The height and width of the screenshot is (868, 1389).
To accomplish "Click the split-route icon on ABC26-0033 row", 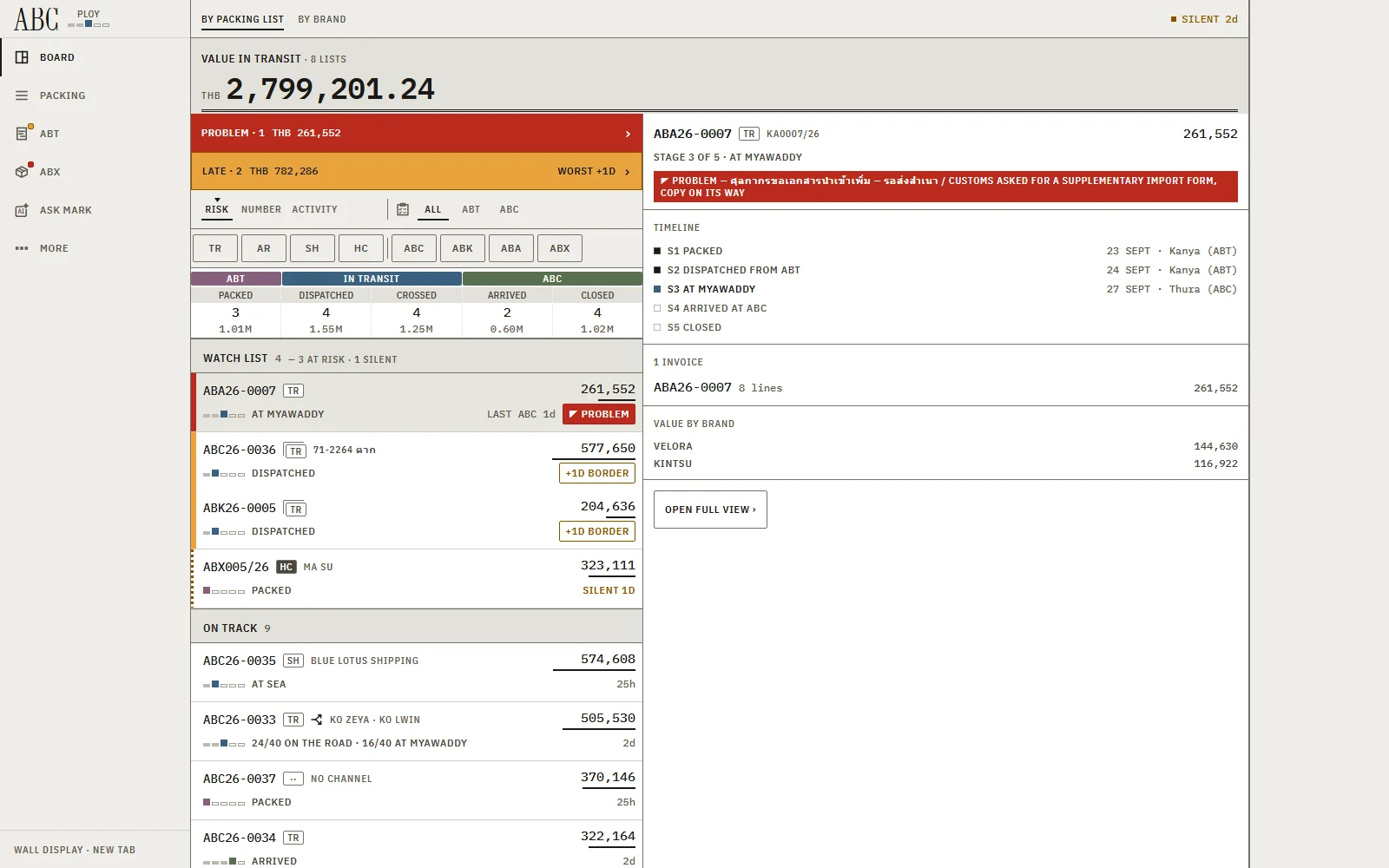I will point(317,720).
